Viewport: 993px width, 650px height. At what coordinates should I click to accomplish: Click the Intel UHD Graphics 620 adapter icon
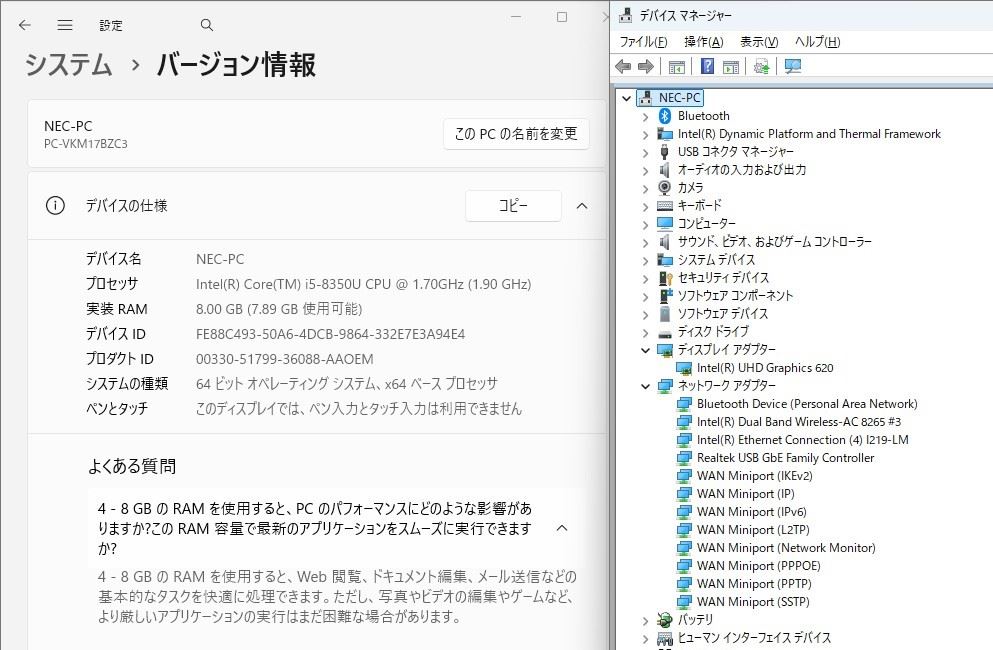[683, 368]
